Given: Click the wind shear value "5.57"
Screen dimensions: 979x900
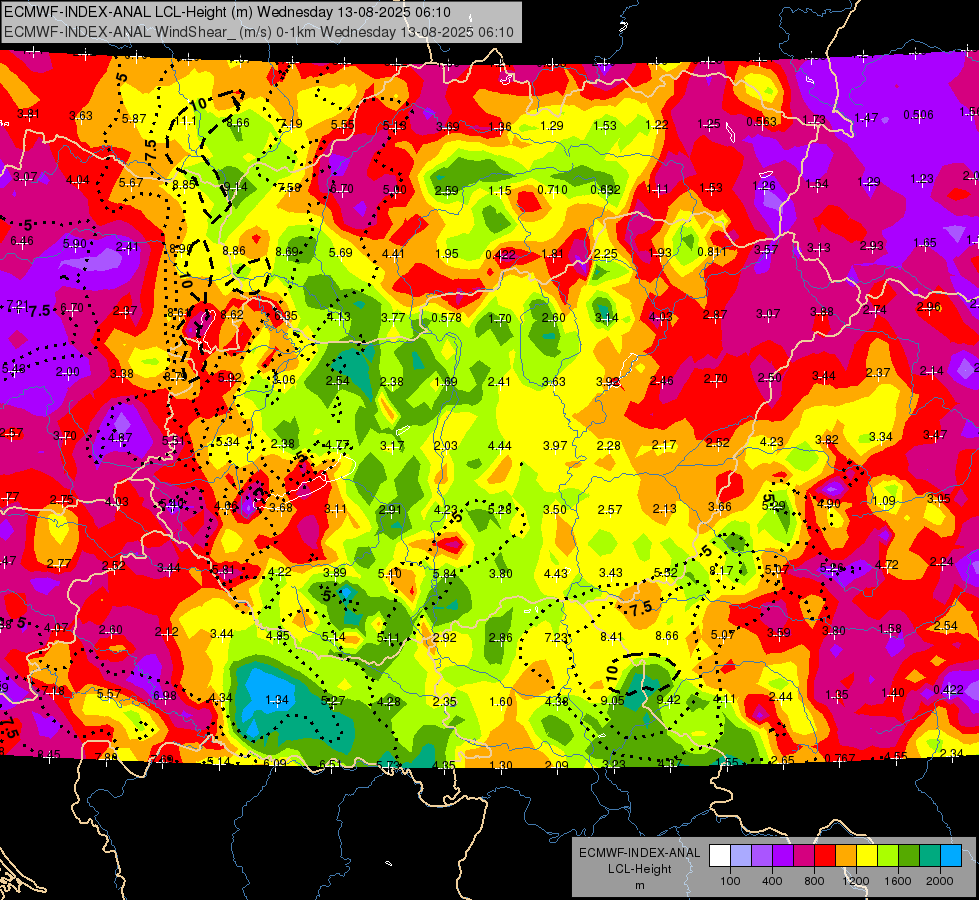Looking at the screenshot, I should 109,693.
